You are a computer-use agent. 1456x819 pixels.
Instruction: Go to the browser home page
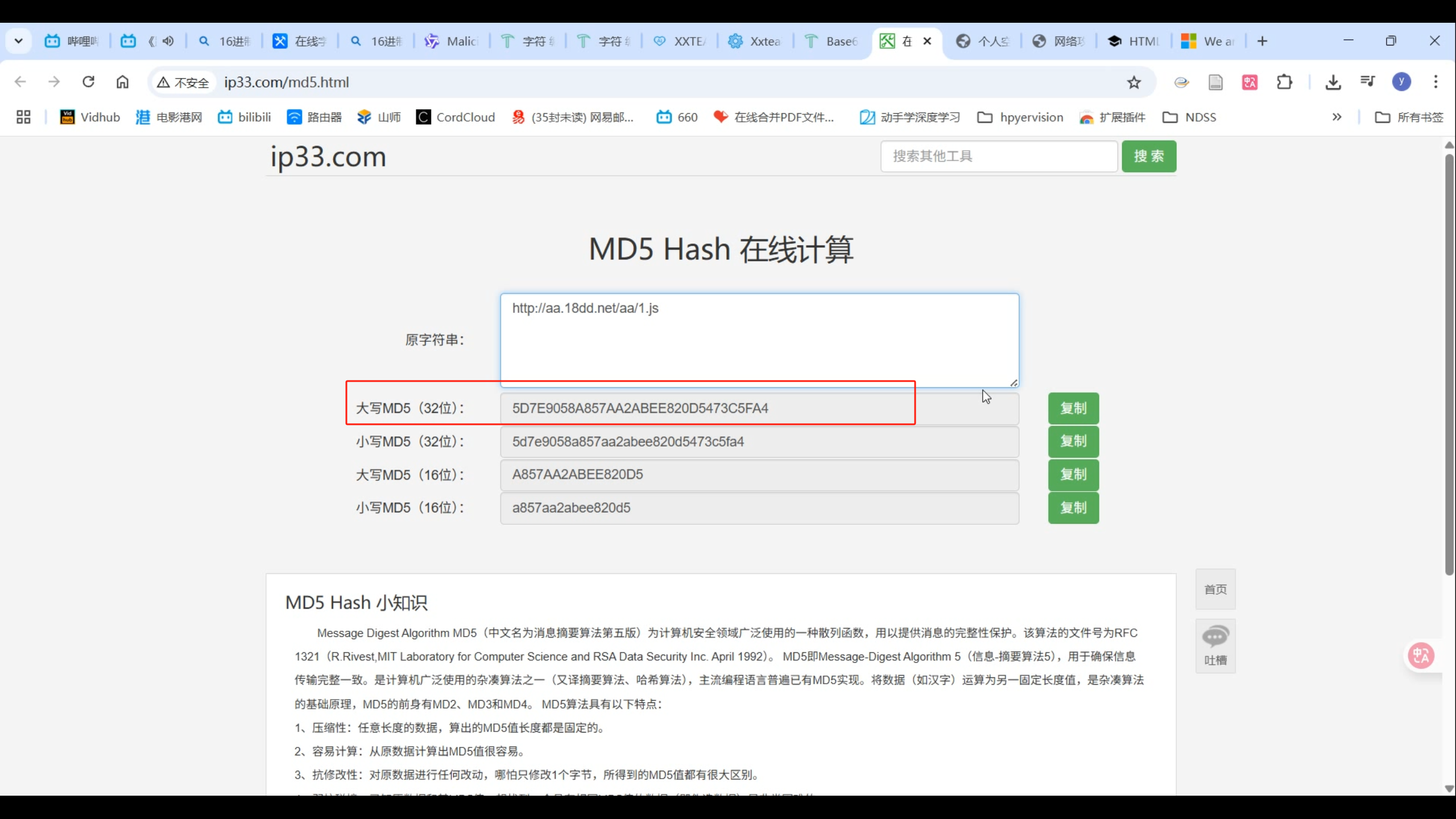click(x=122, y=82)
